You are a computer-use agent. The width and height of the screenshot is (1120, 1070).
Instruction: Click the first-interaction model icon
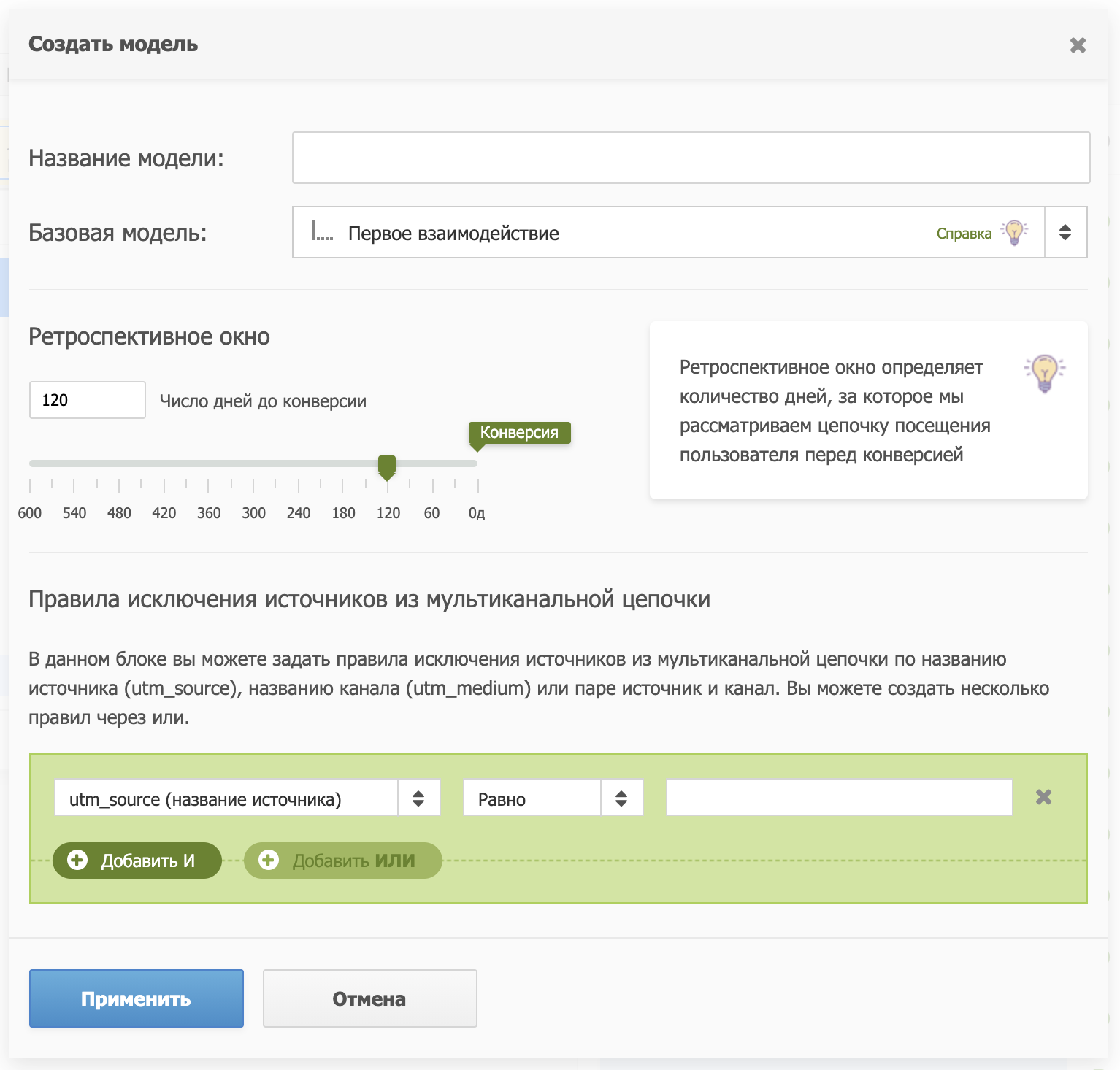point(322,232)
